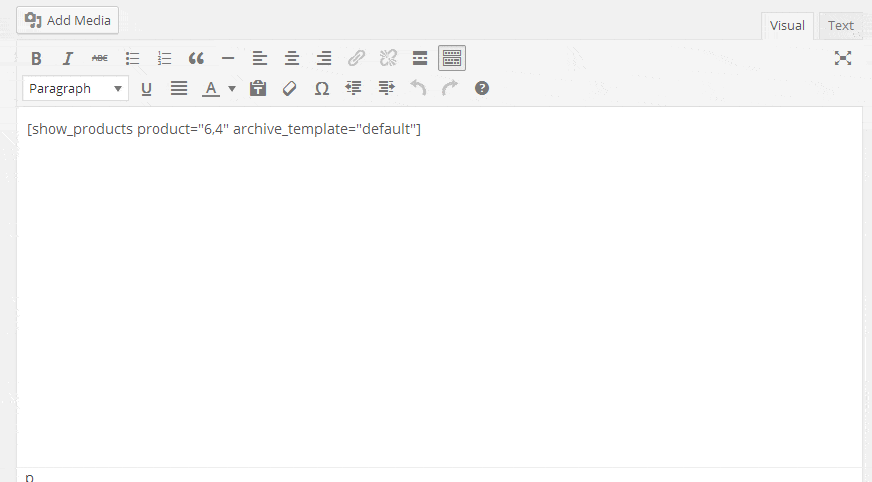Align text right
The height and width of the screenshot is (482, 872).
coord(324,58)
